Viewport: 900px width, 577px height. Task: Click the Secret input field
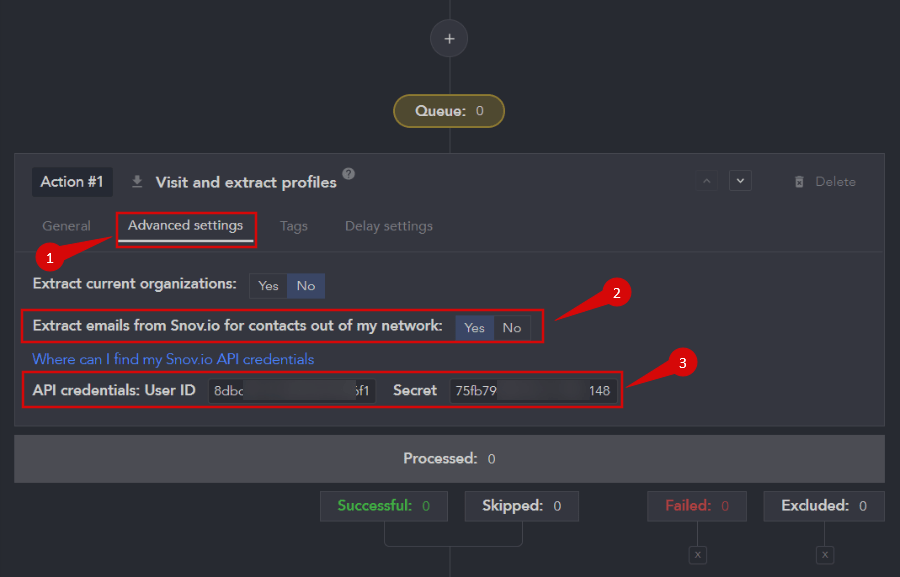(x=532, y=391)
